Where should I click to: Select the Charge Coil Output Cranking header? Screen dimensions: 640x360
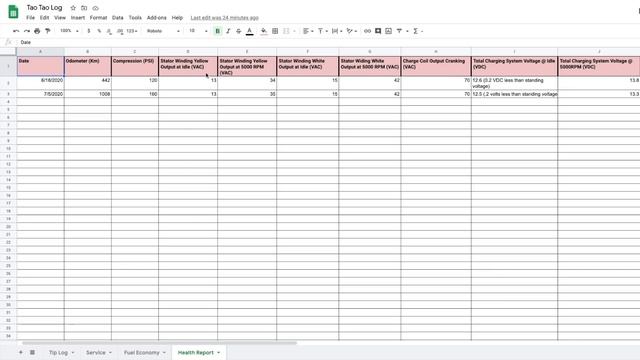pos(436,66)
